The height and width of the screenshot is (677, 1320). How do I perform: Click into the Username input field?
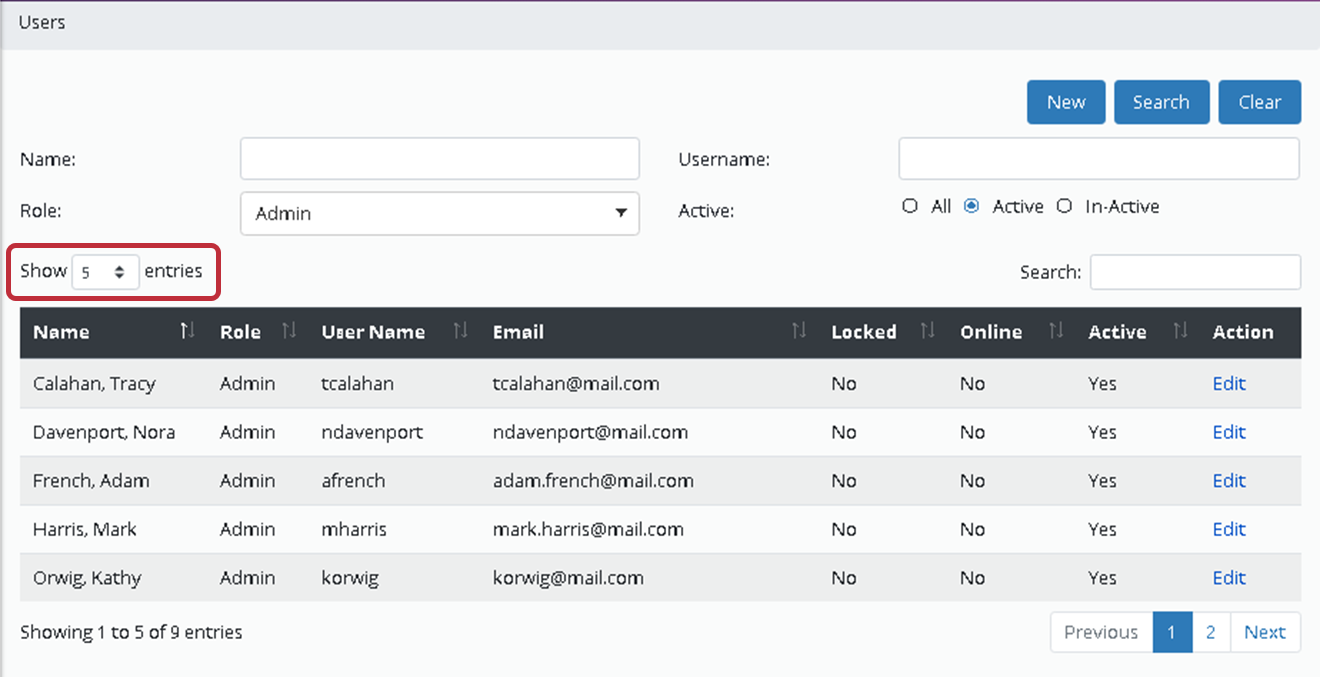pyautogui.click(x=1098, y=159)
